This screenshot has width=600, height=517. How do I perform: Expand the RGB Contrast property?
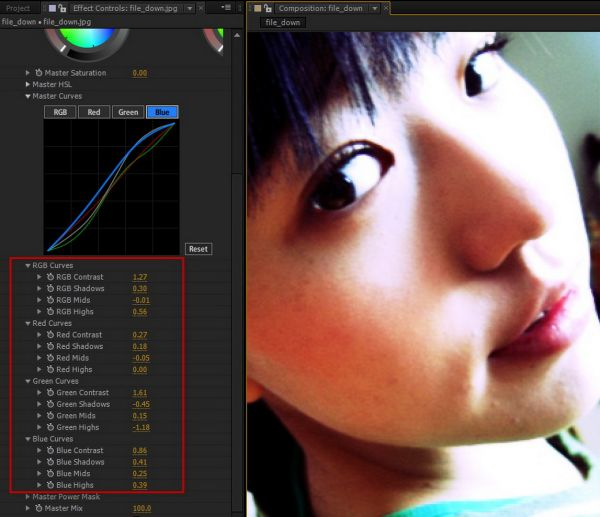(x=39, y=276)
